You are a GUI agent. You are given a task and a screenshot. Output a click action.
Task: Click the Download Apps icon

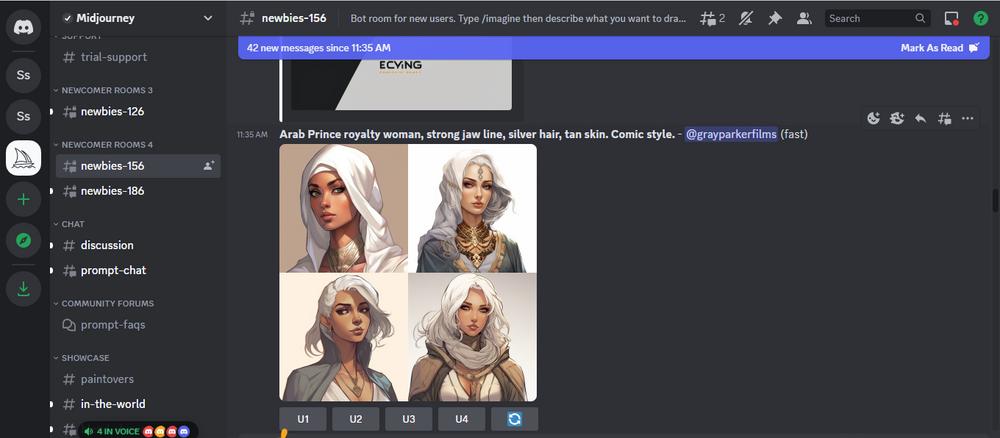pos(24,289)
